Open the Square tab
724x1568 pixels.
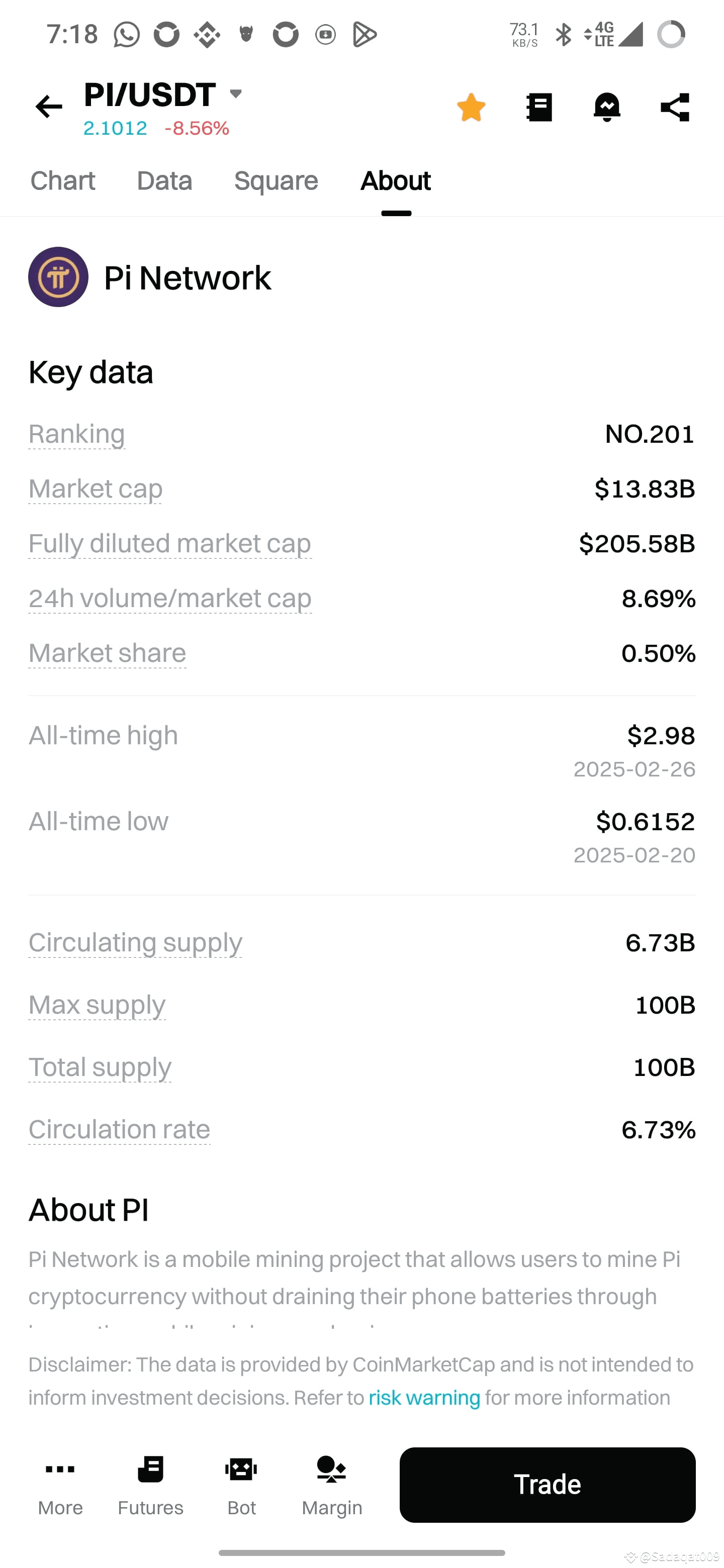tap(277, 181)
